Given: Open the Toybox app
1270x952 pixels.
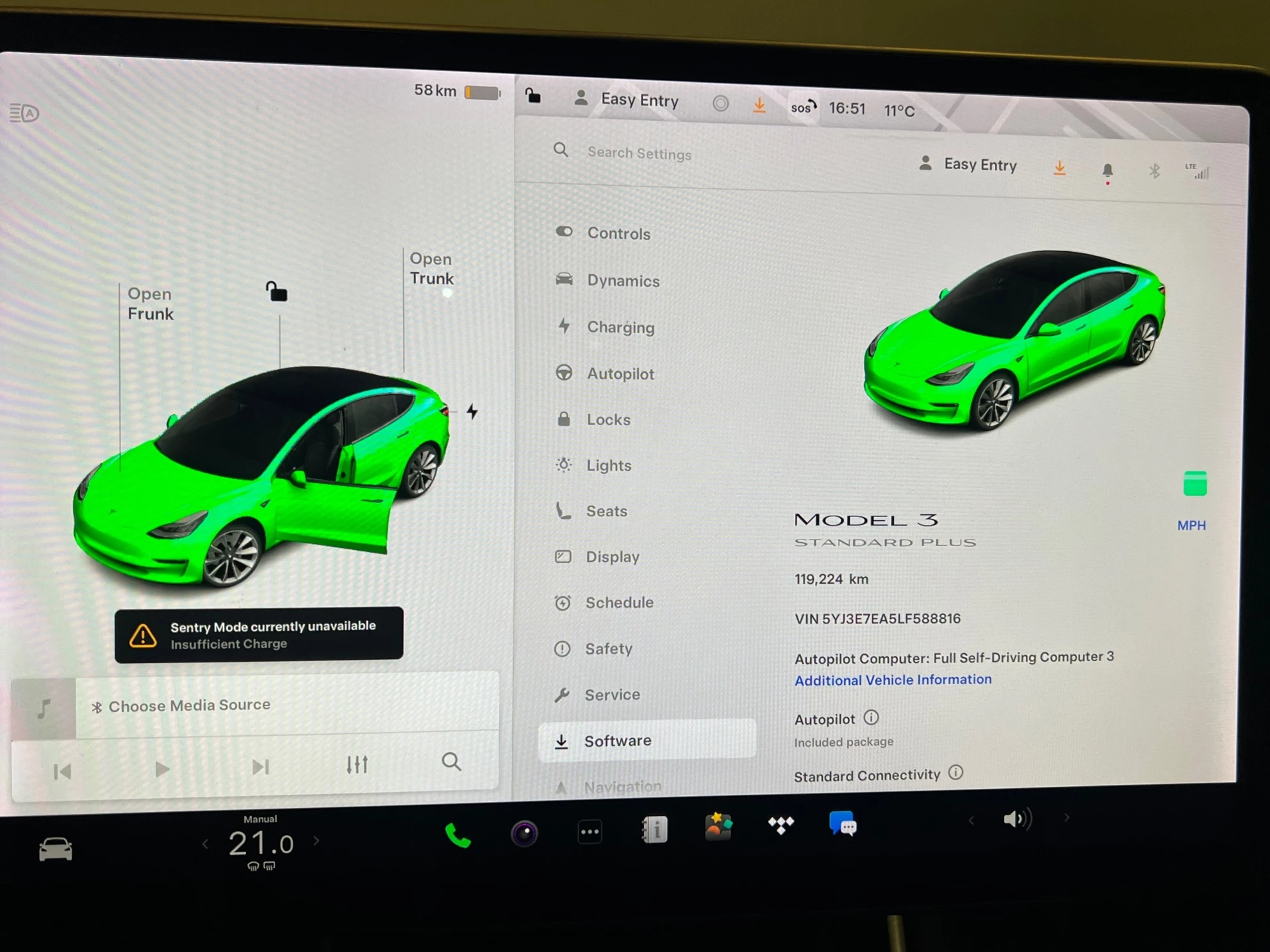Looking at the screenshot, I should 718,826.
